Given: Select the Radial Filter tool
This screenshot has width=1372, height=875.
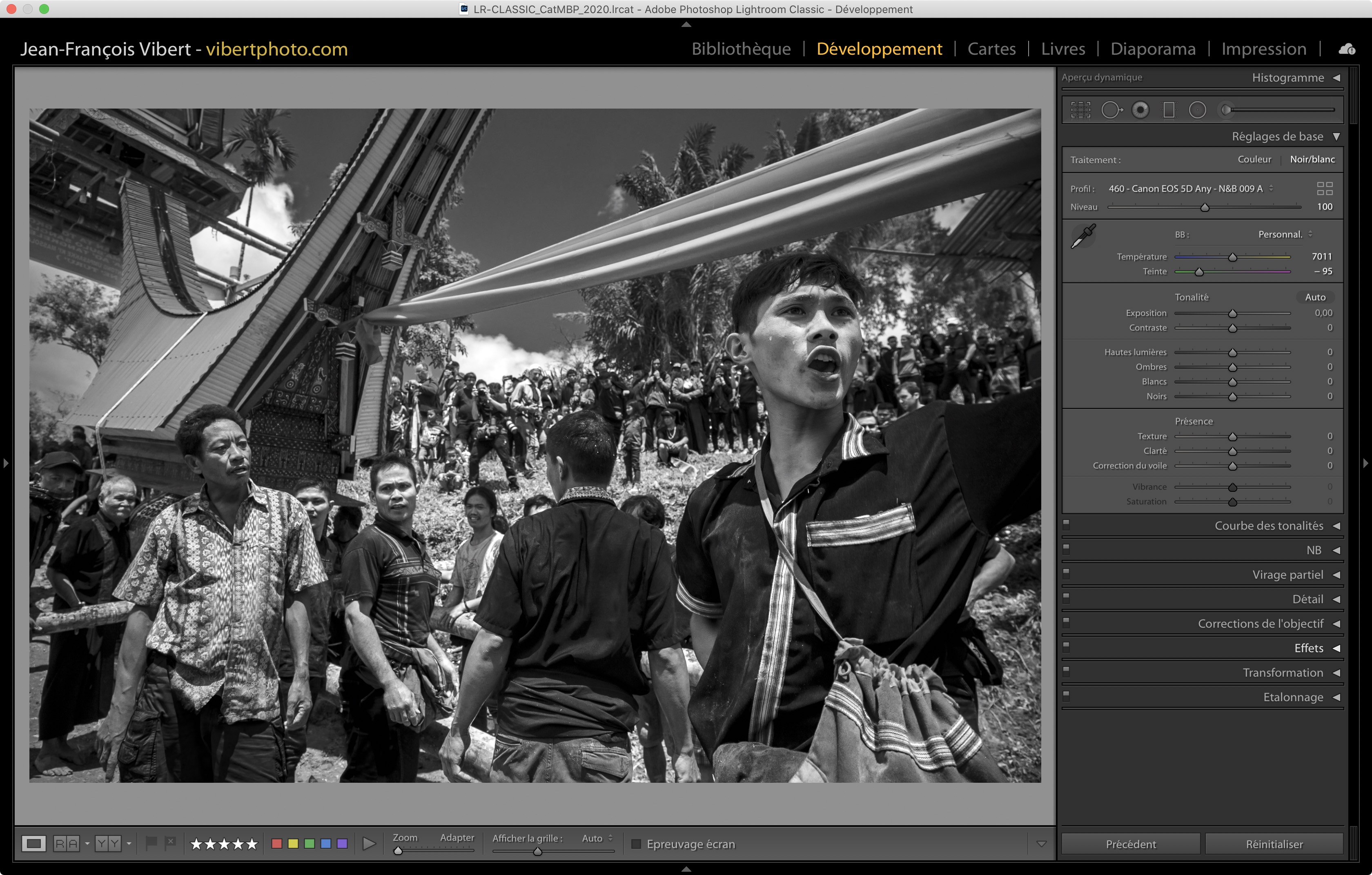Looking at the screenshot, I should click(x=1197, y=110).
